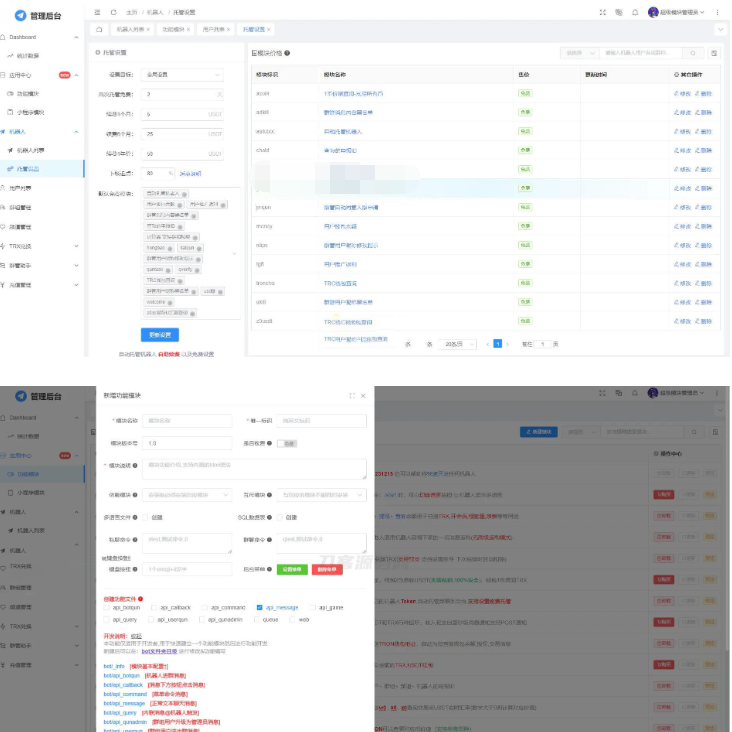This screenshot has height=732, width=732.
Task: Click the edit icon in the money row
Action: (684, 226)
